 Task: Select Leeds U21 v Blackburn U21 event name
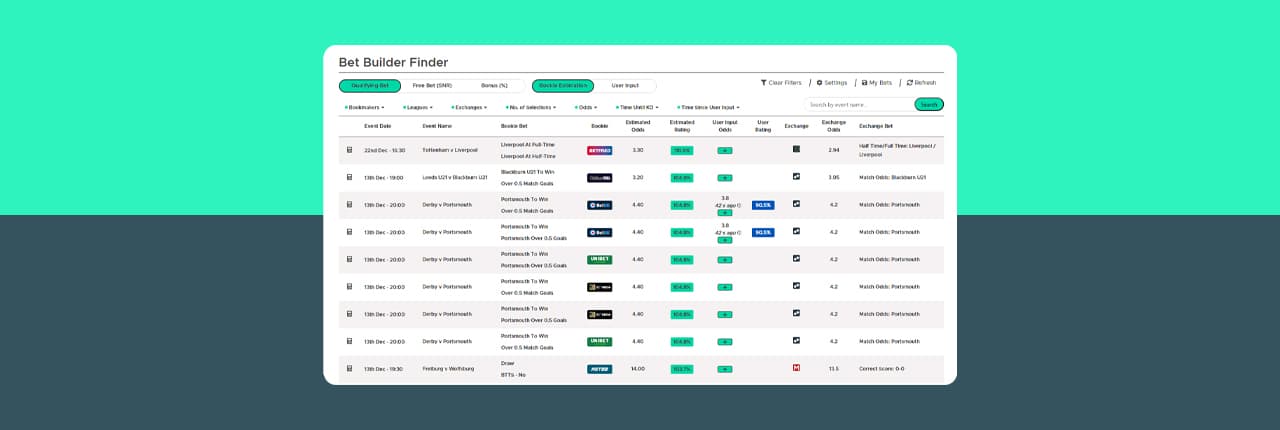pos(455,177)
